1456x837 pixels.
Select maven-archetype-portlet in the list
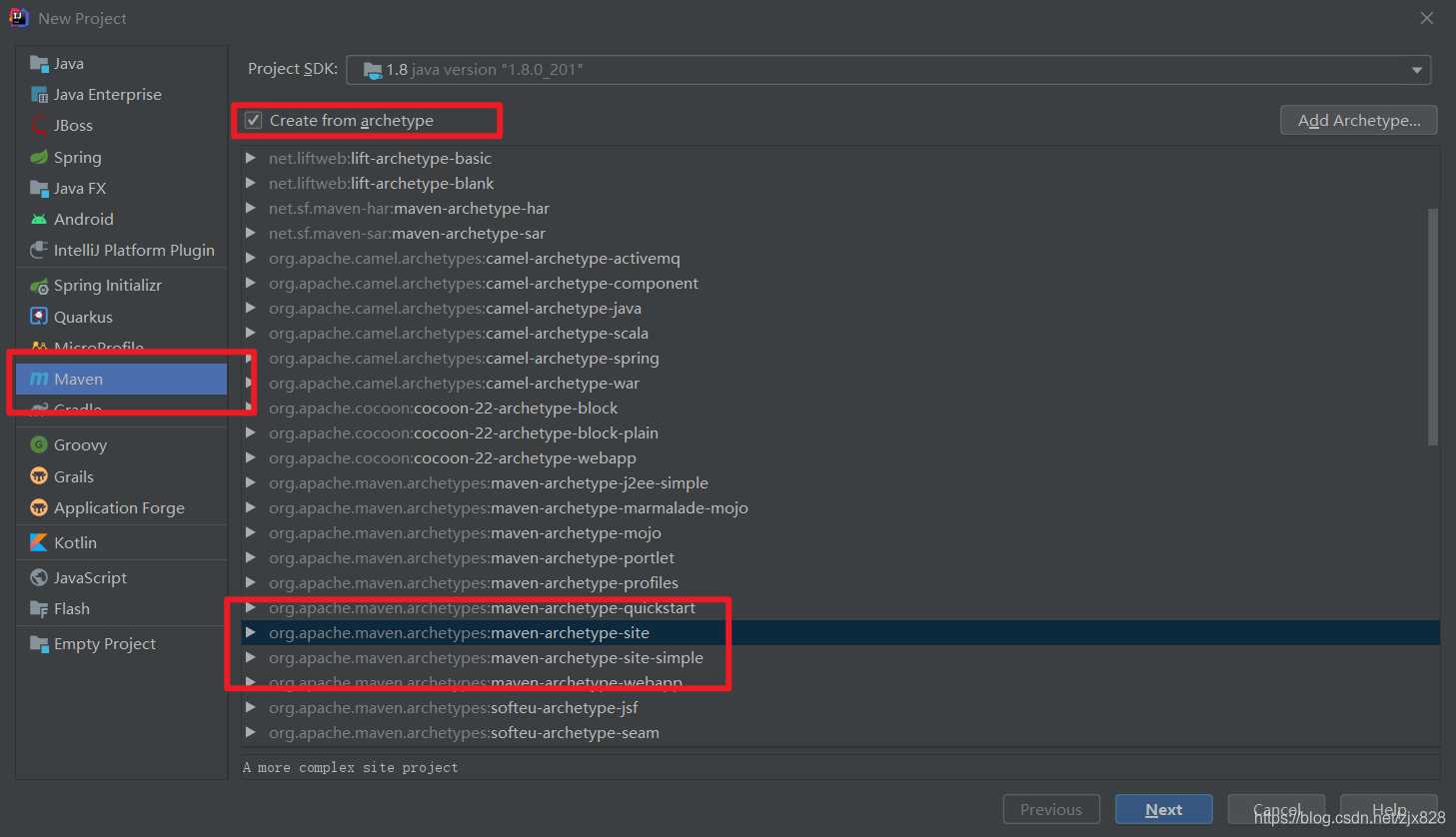(840, 557)
